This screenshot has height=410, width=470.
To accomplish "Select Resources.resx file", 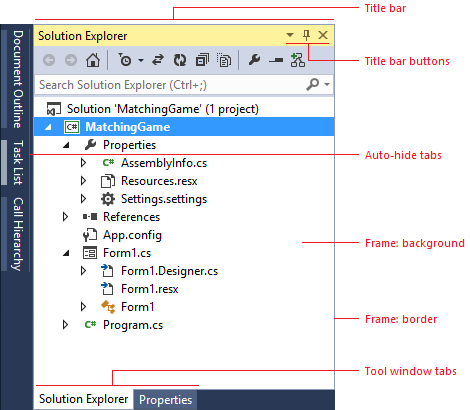I will 159,181.
